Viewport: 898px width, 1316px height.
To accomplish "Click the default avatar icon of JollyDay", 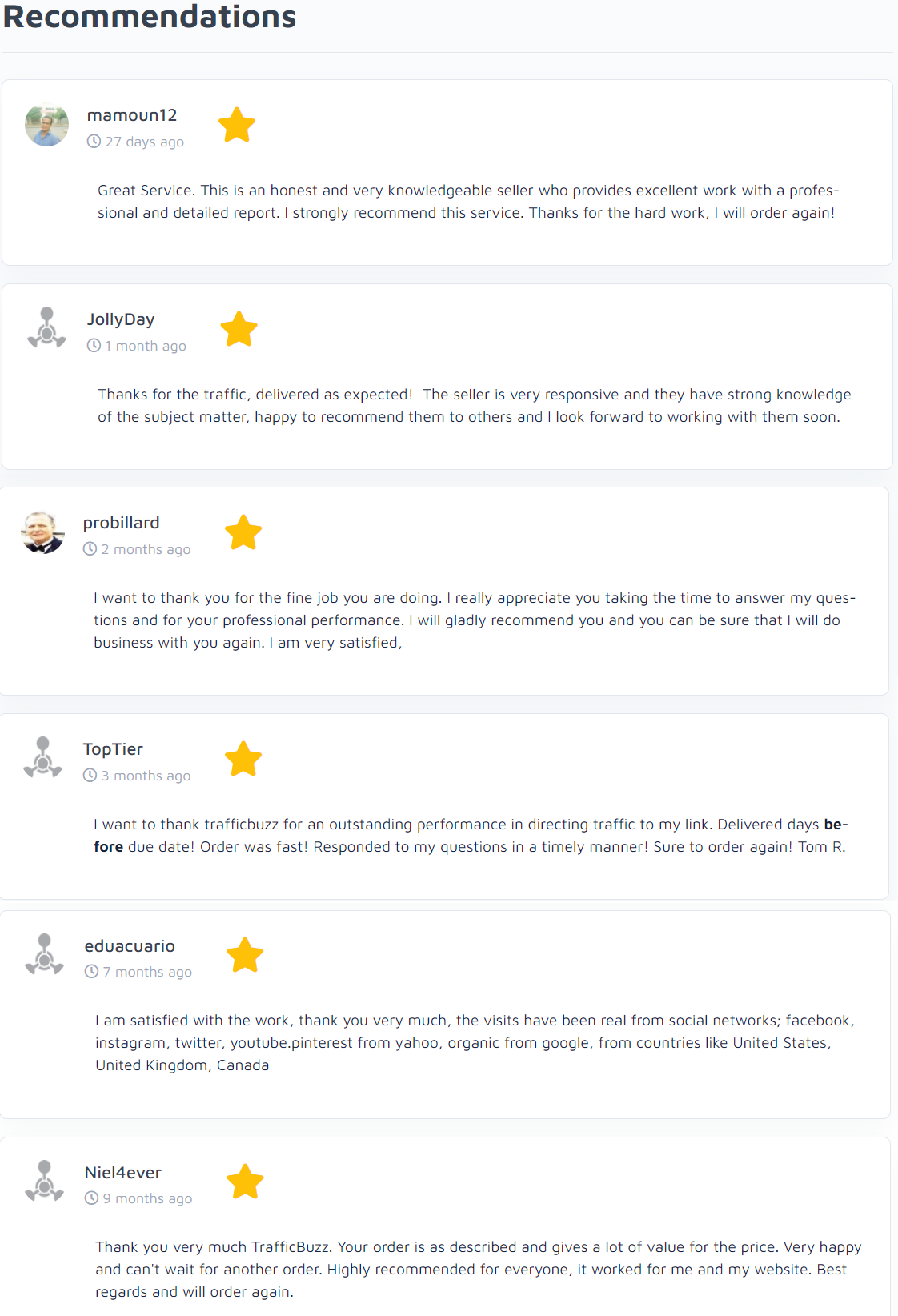I will (46, 328).
